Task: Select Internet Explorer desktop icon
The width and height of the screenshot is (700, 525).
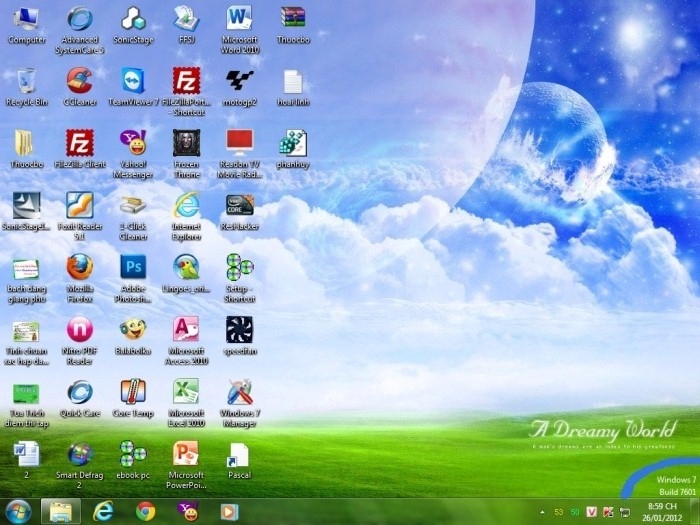Action: 186,216
